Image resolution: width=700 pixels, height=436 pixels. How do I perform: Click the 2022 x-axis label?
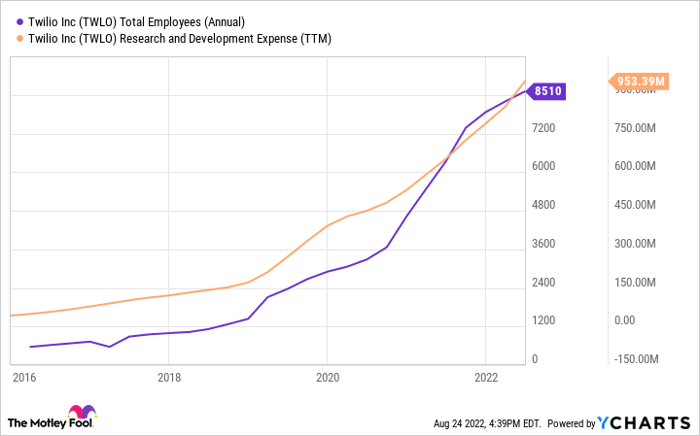coord(486,378)
